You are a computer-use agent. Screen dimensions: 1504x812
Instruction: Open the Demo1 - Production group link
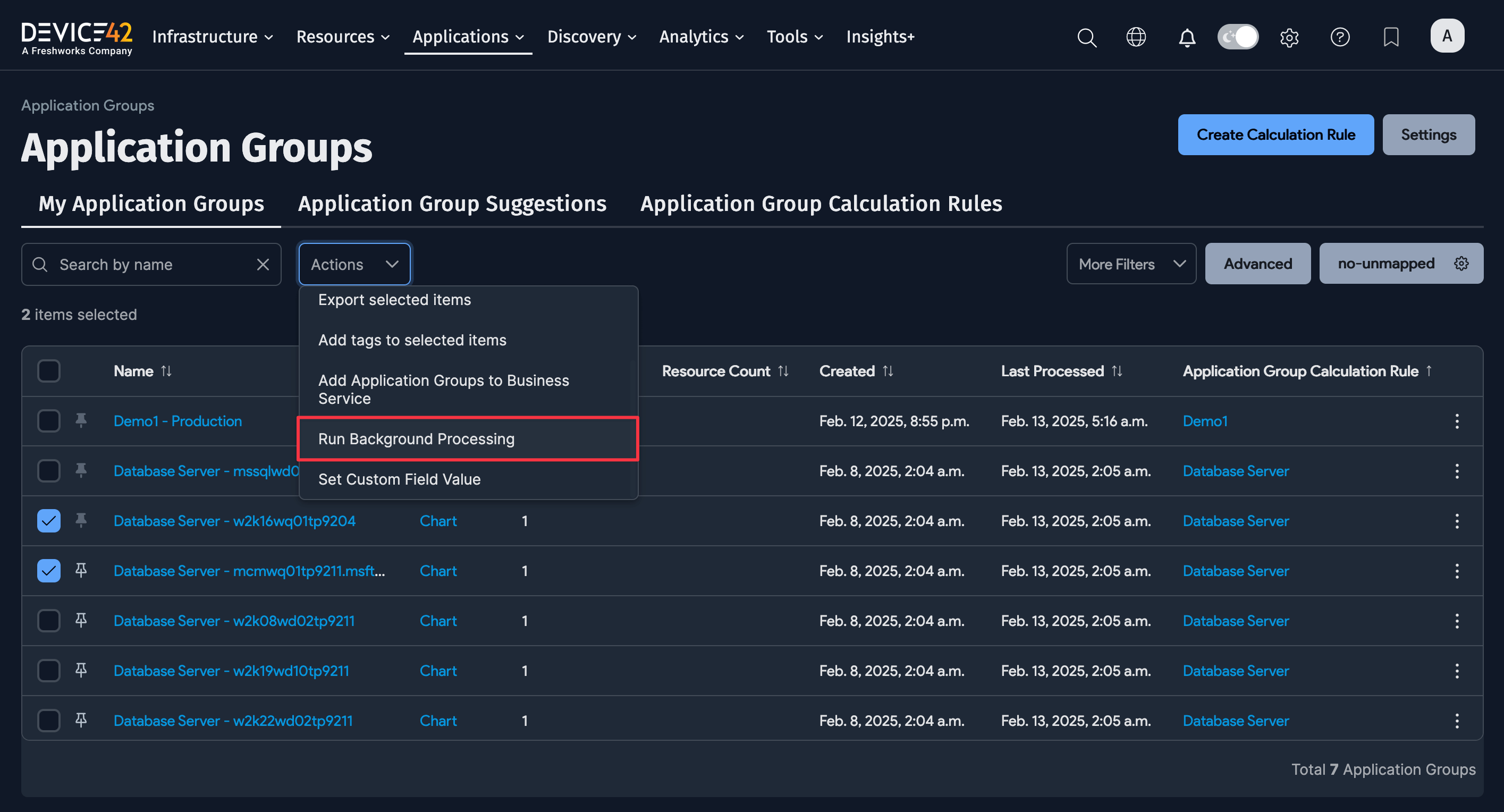pos(177,420)
